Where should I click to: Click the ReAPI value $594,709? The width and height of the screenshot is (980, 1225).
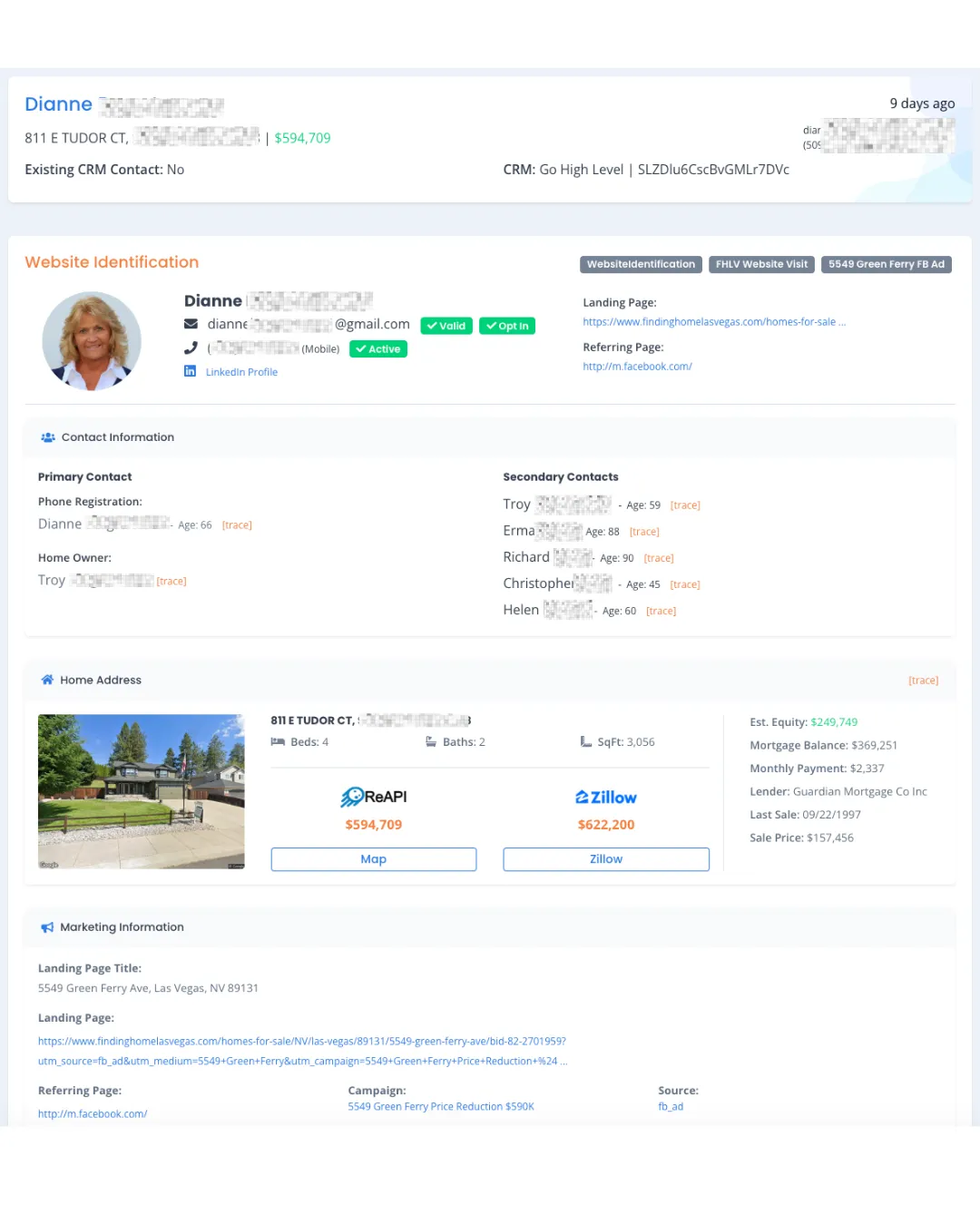(373, 825)
